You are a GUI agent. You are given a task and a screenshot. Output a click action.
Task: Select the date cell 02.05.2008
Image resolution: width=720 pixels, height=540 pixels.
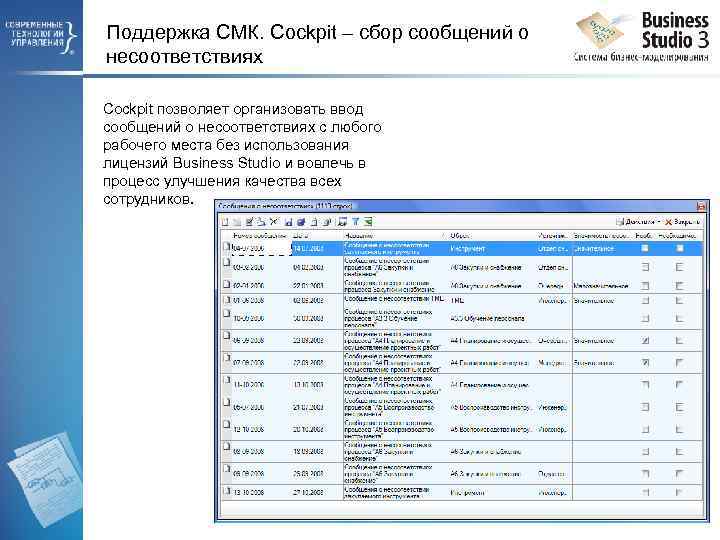308,300
